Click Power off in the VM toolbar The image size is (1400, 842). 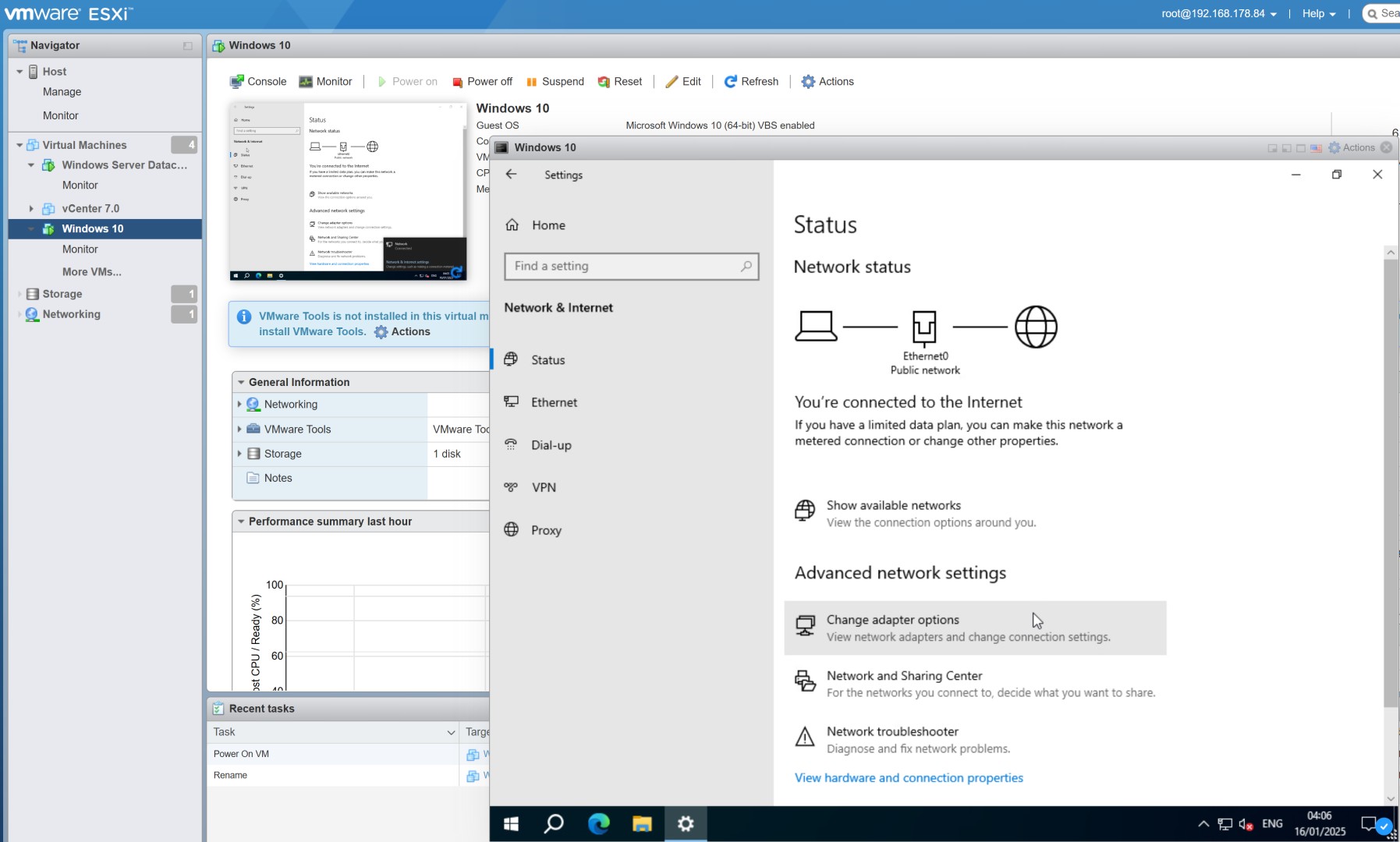tap(482, 81)
